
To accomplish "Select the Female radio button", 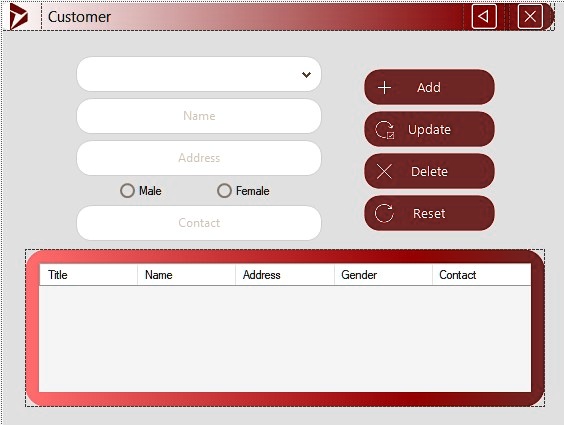I will point(224,191).
